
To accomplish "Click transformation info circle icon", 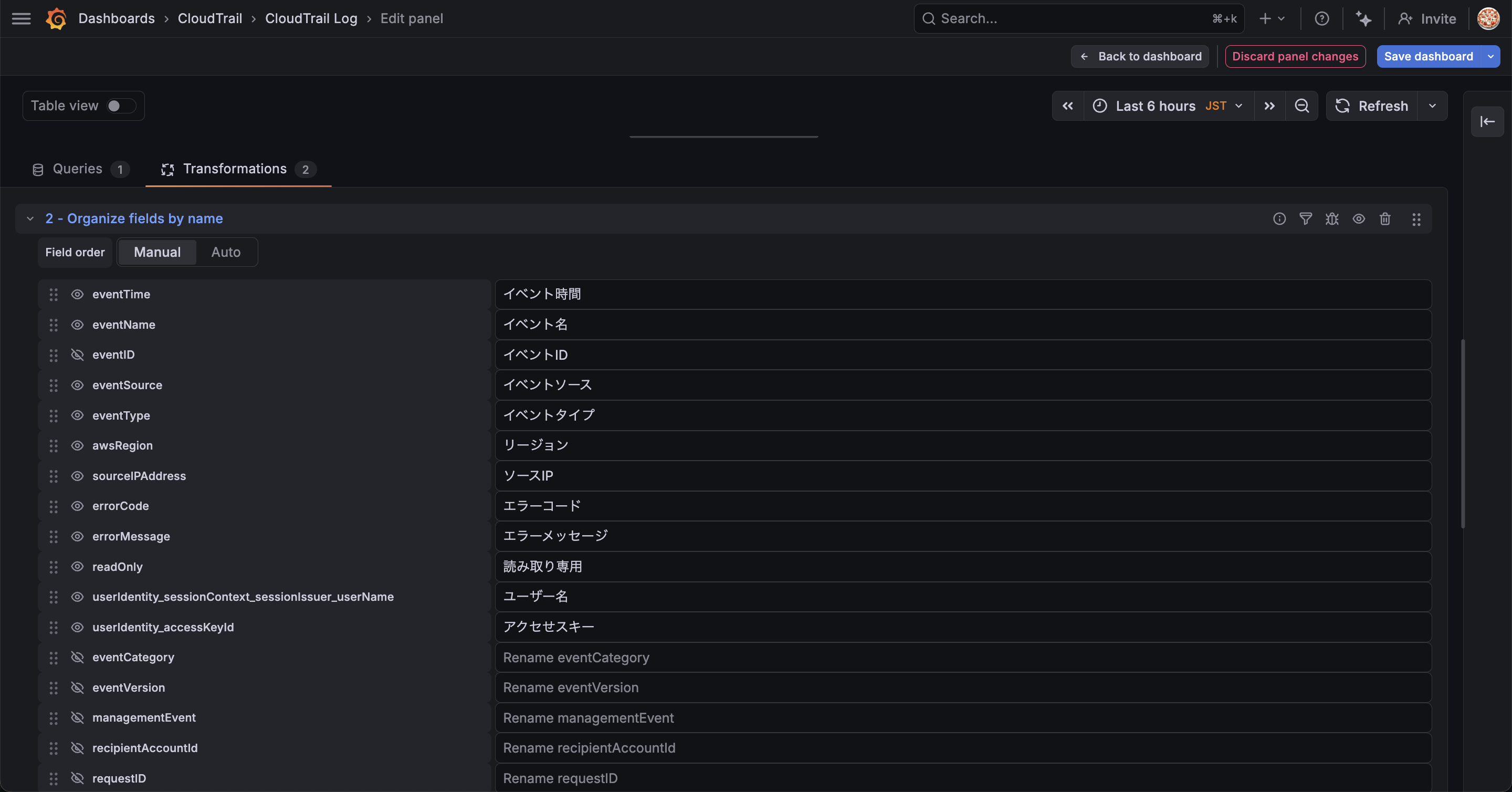I will click(x=1279, y=219).
